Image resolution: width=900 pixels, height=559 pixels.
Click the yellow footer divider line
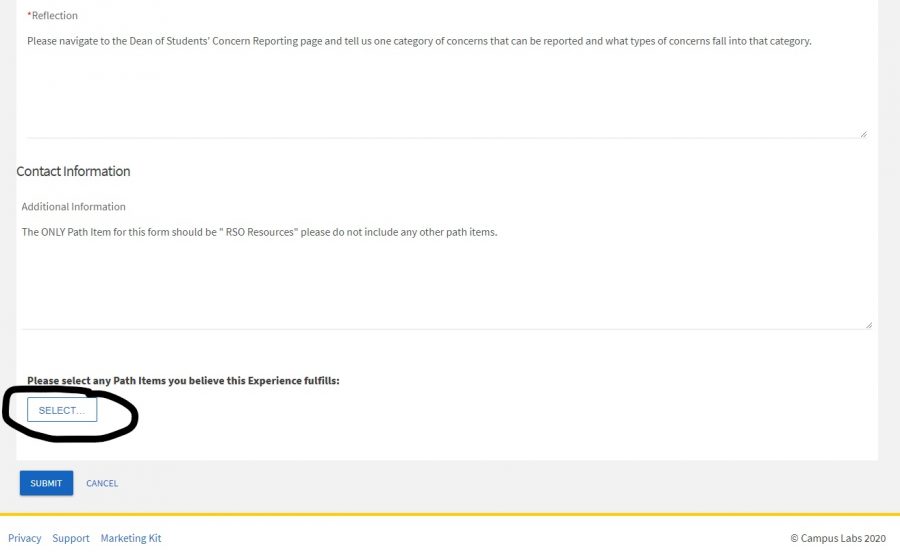pyautogui.click(x=450, y=514)
